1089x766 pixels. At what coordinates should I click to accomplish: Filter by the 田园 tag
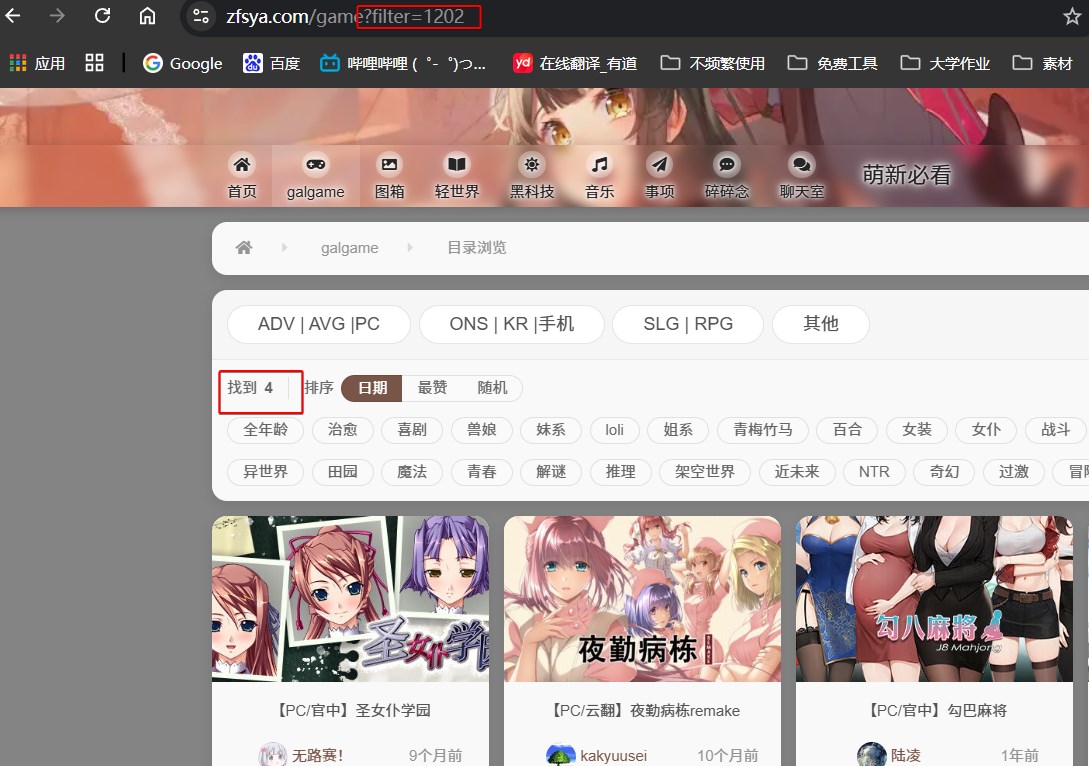[x=342, y=472]
